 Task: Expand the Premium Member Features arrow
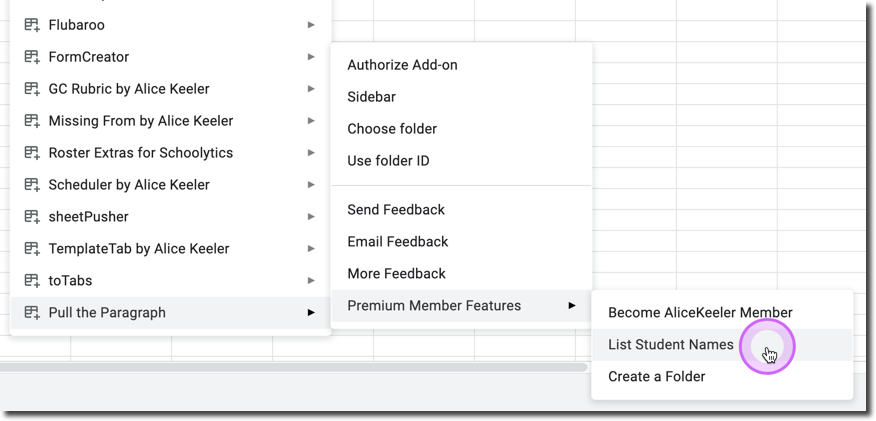(x=572, y=305)
